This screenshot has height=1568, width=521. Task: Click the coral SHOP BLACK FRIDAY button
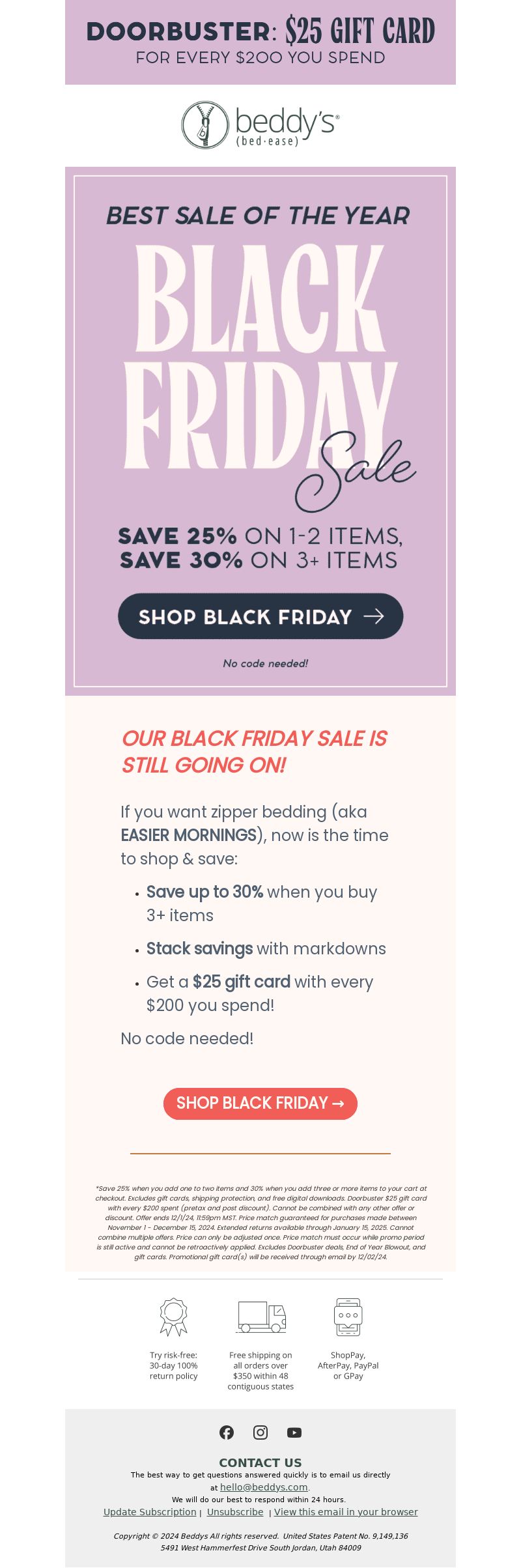[260, 1104]
